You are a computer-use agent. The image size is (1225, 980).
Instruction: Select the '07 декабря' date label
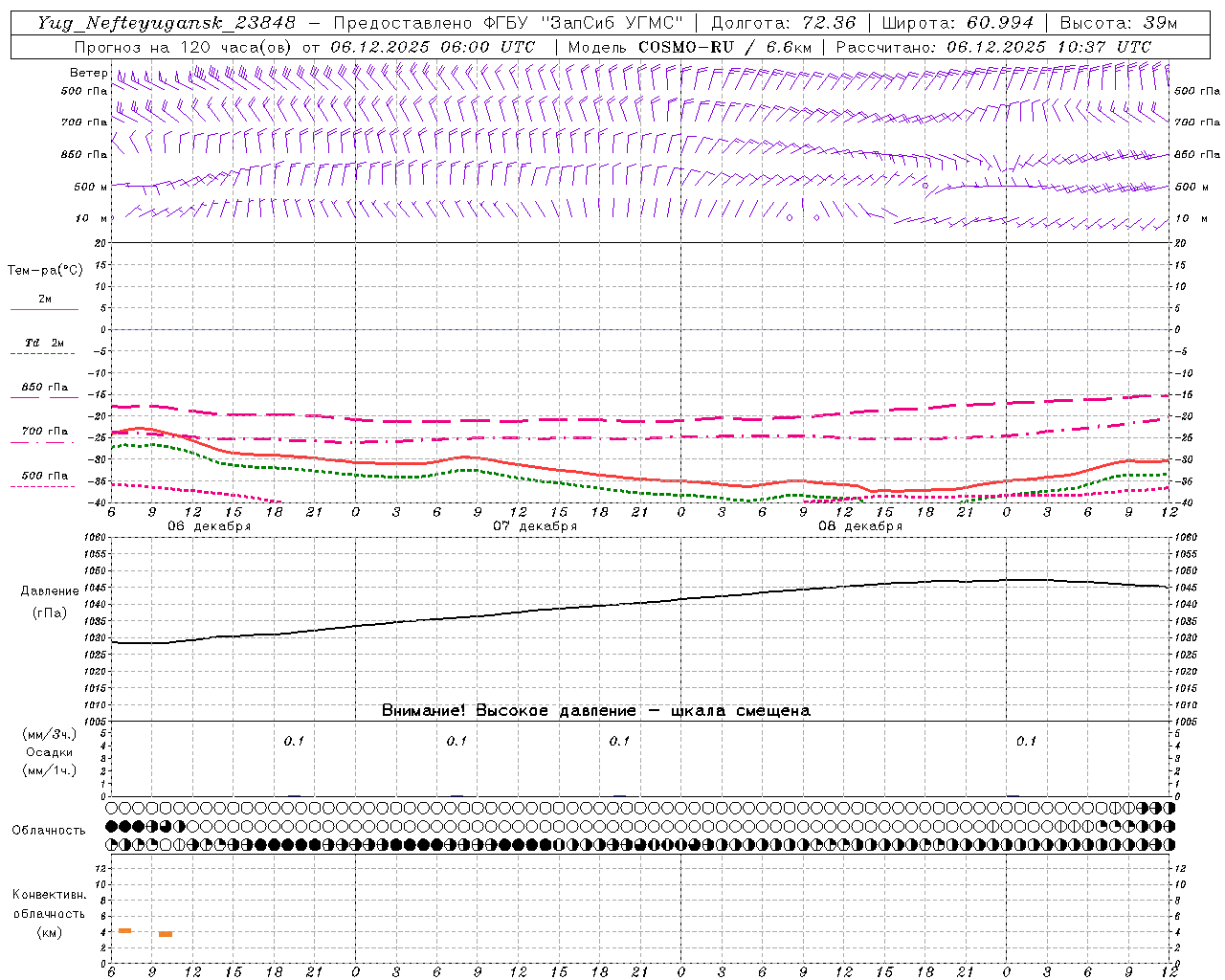point(534,526)
